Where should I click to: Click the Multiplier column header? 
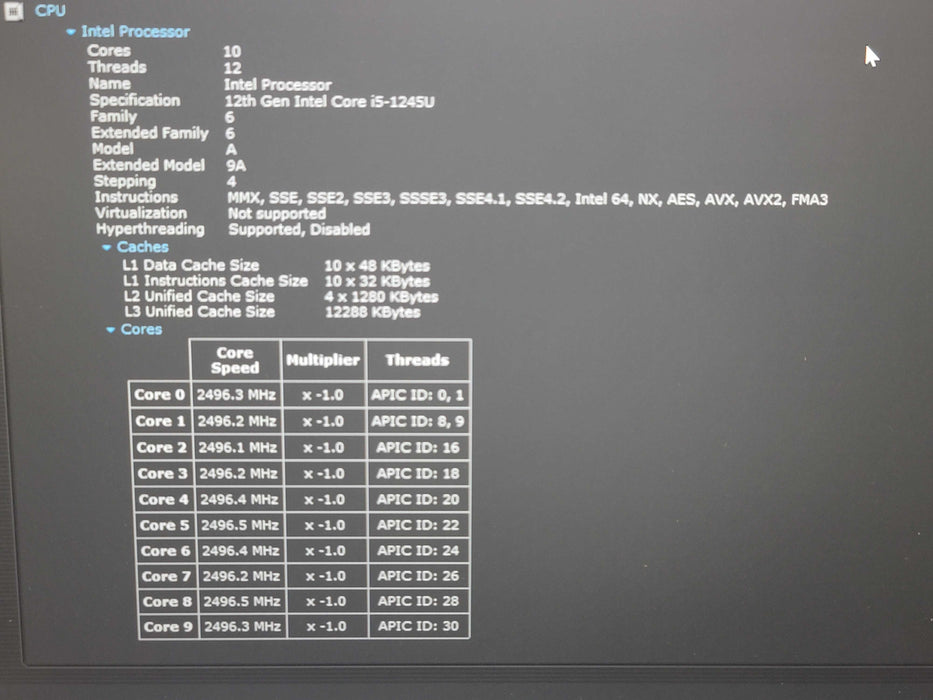[x=323, y=360]
